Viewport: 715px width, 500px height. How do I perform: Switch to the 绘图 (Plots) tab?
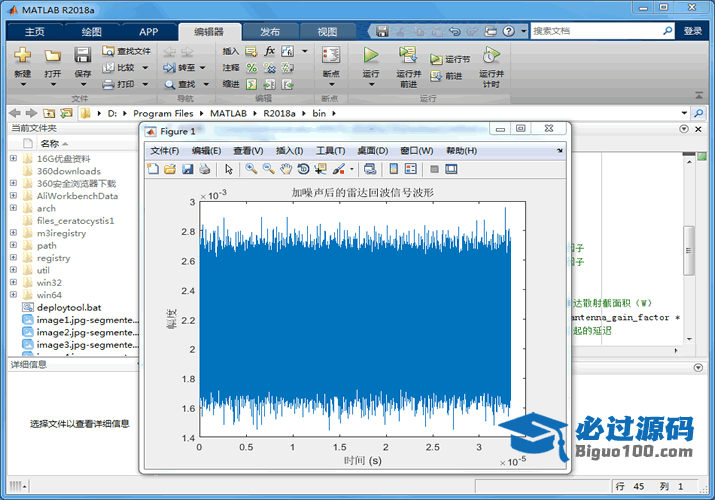(x=92, y=31)
